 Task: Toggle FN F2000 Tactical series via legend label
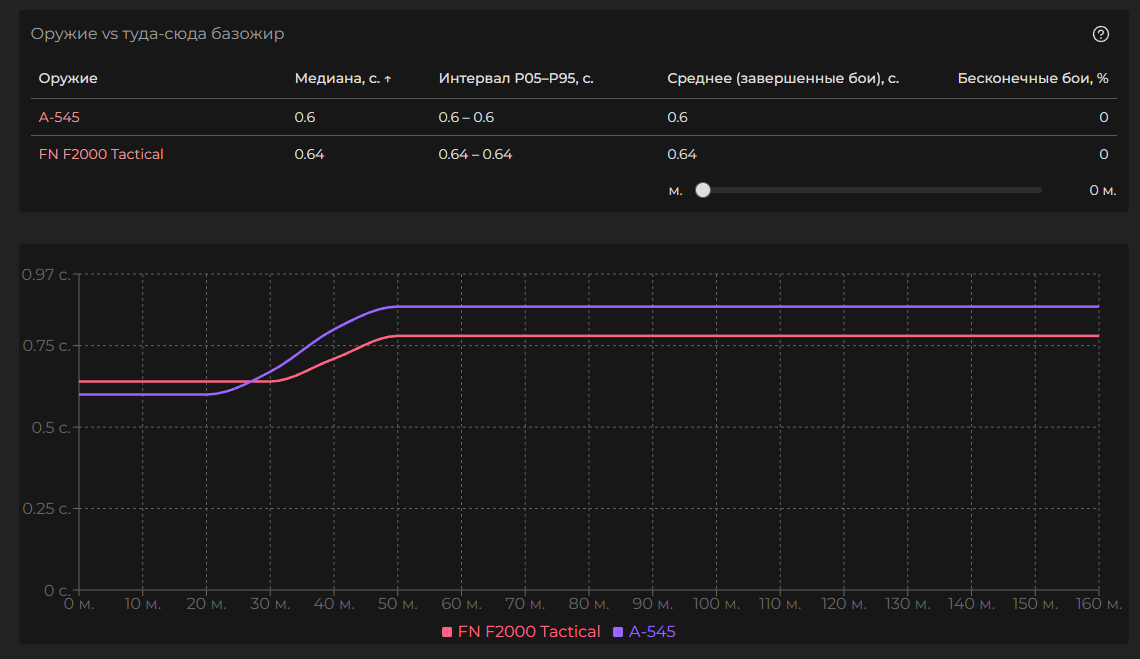tap(528, 632)
